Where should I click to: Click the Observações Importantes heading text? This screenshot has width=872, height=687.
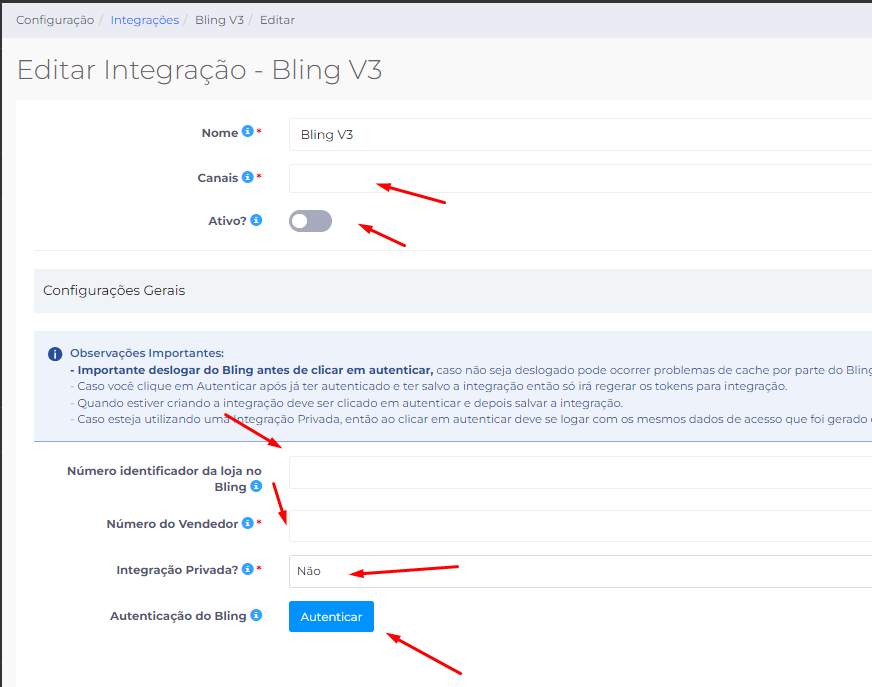coord(147,353)
